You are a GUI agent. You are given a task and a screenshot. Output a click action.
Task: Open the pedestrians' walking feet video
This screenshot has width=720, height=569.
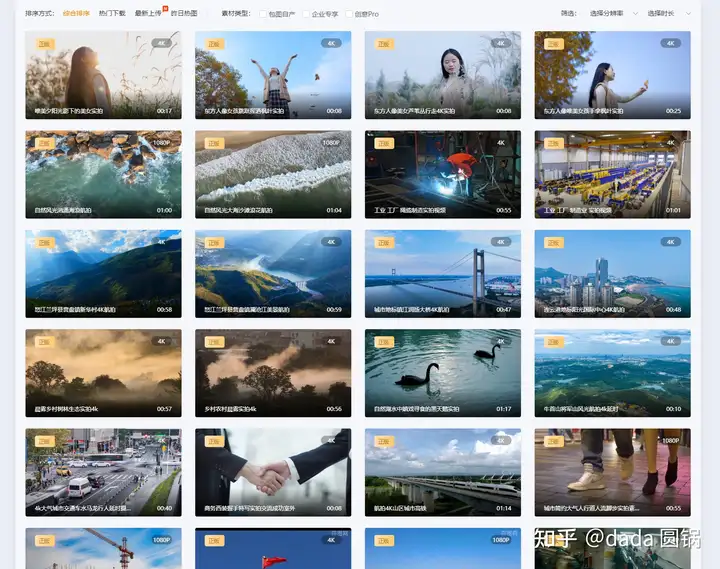(x=613, y=472)
